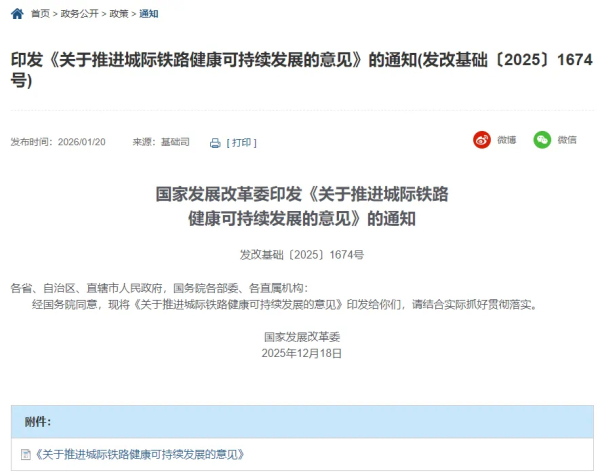Click the page title with 发改基础〔2025〕1674号
This screenshot has width=600, height=475.
click(x=300, y=70)
